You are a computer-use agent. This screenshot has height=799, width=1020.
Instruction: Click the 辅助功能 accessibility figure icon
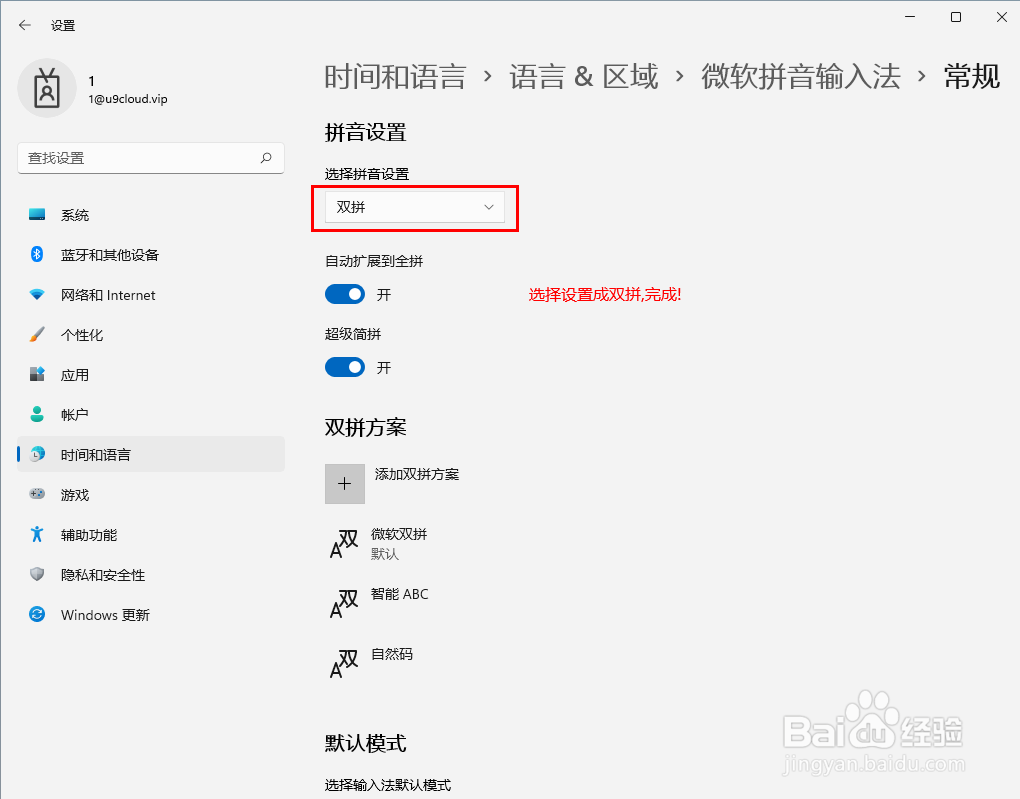click(x=37, y=534)
